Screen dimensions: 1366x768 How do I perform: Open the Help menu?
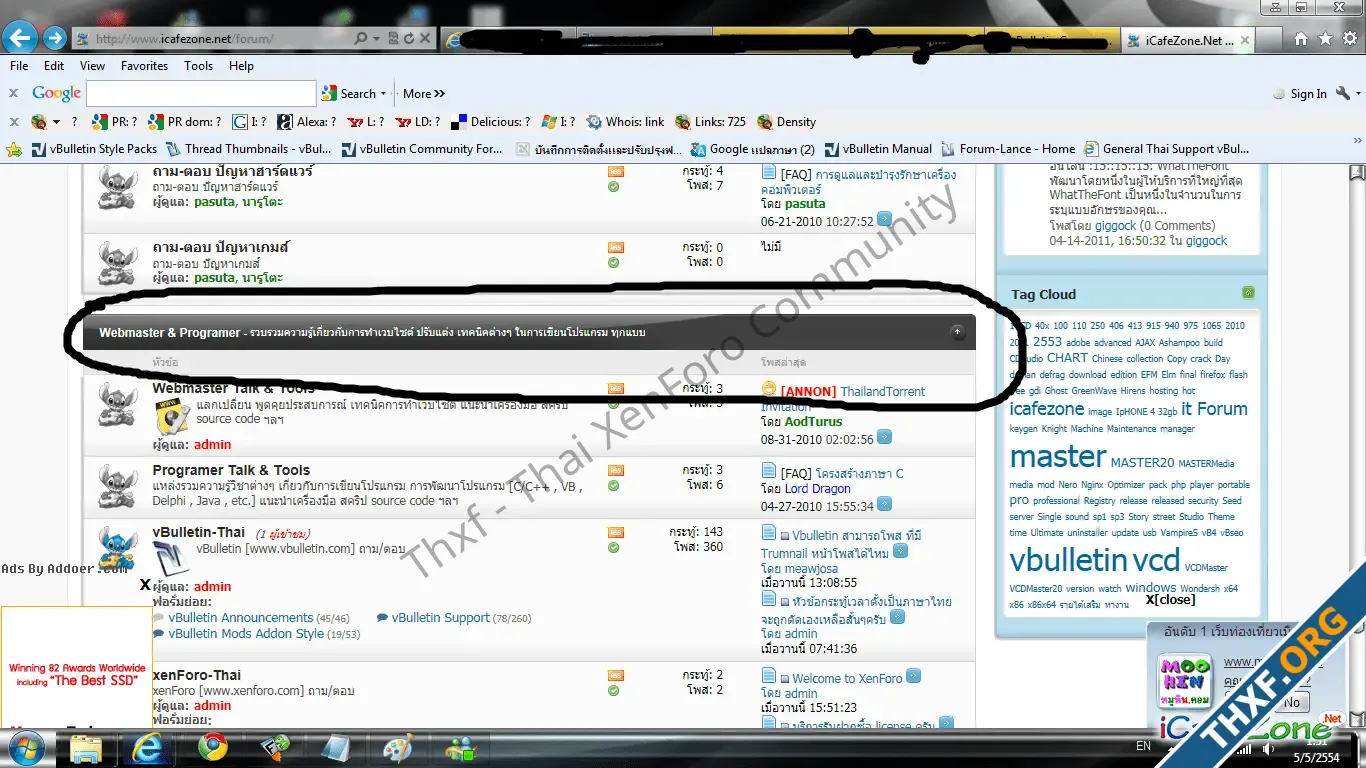(241, 65)
